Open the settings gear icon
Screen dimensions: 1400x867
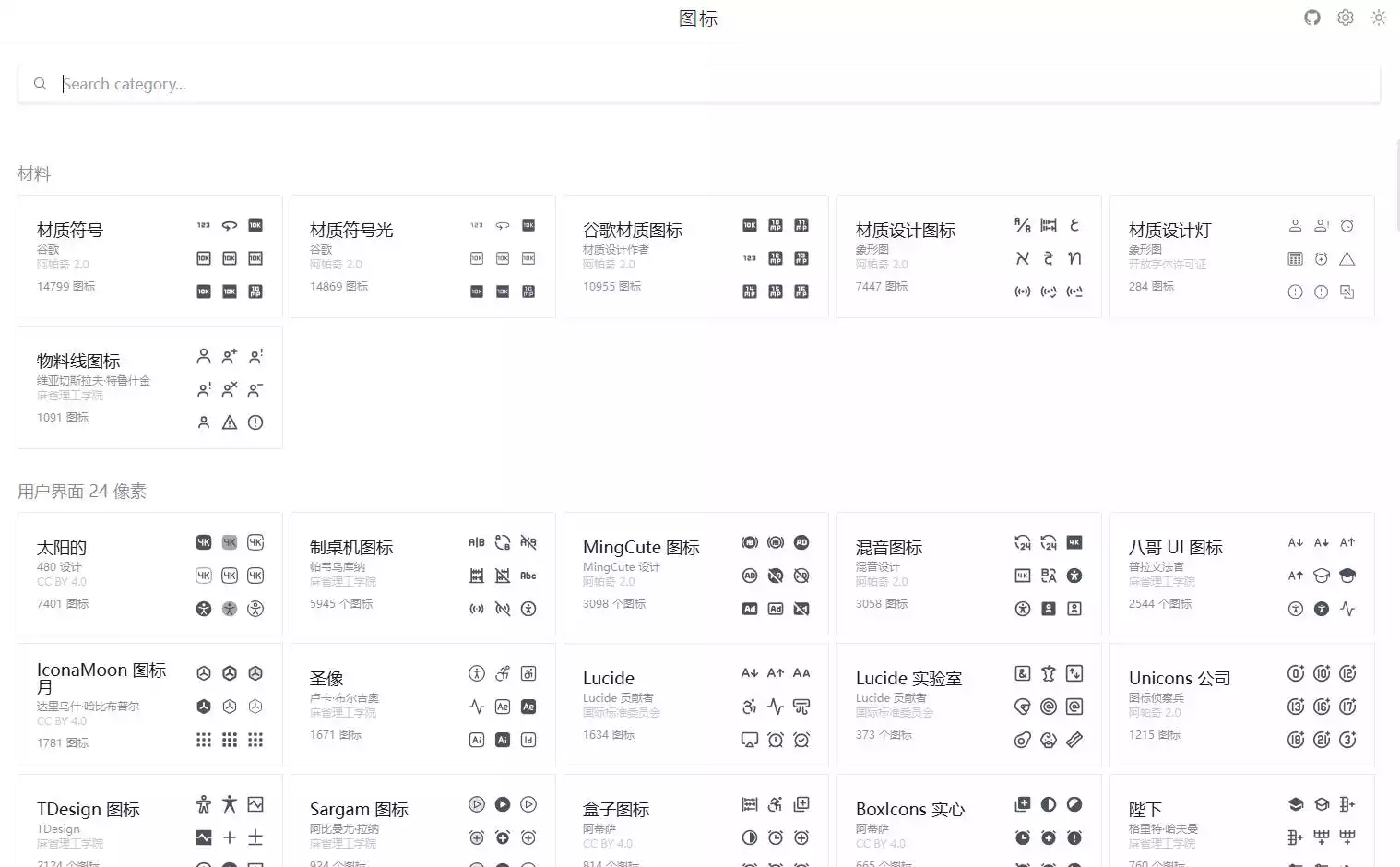point(1346,18)
